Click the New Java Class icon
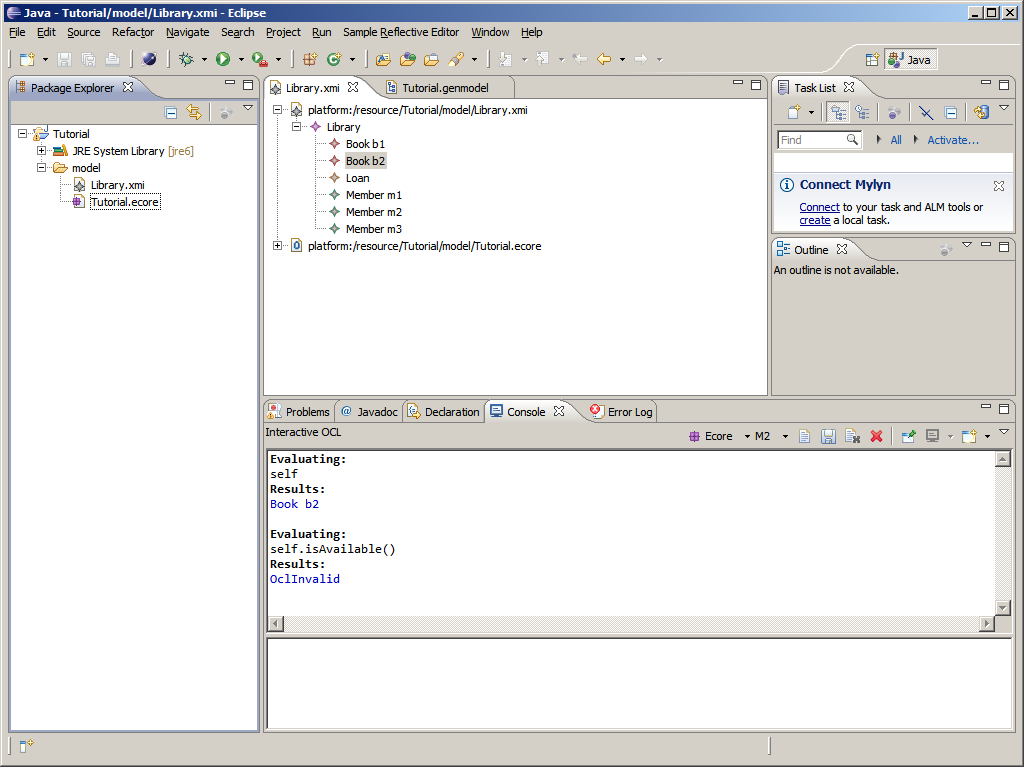Screen dimensions: 1024x767 [334, 59]
